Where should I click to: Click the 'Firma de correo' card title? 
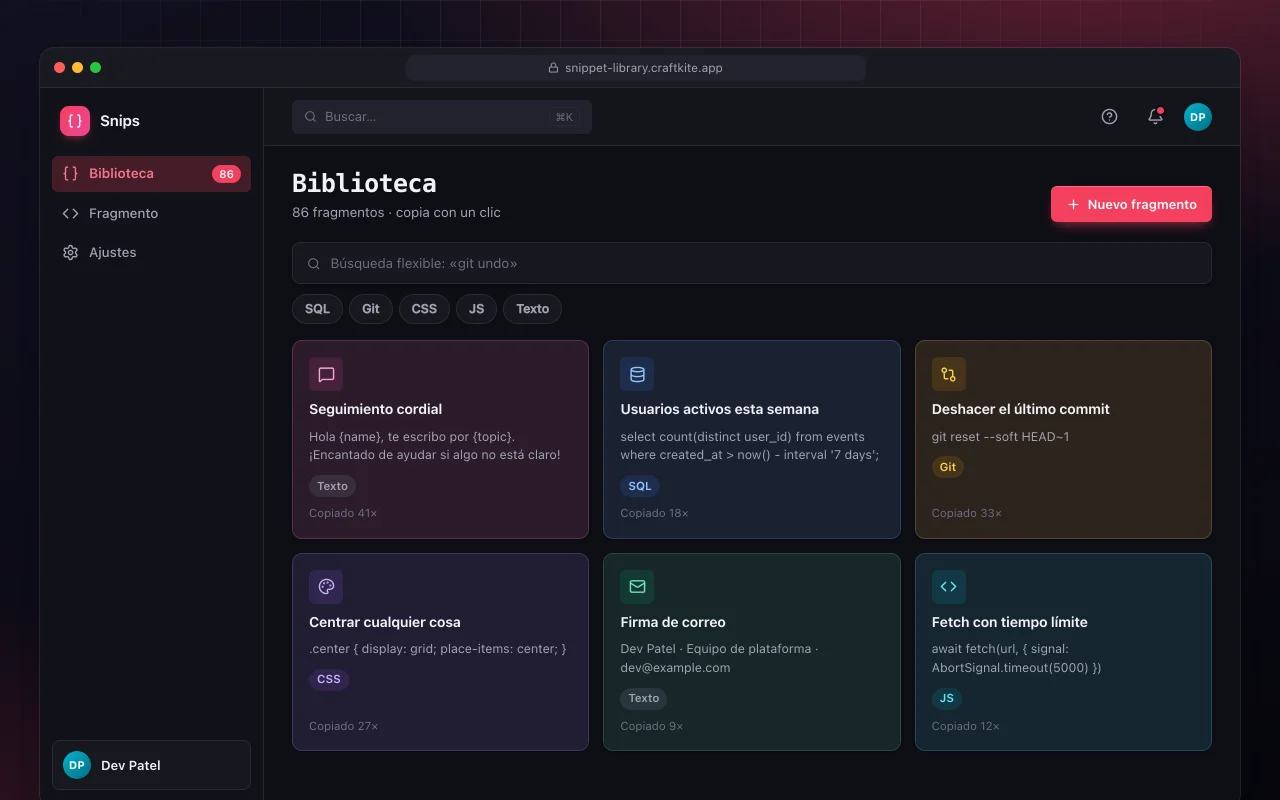pos(673,622)
